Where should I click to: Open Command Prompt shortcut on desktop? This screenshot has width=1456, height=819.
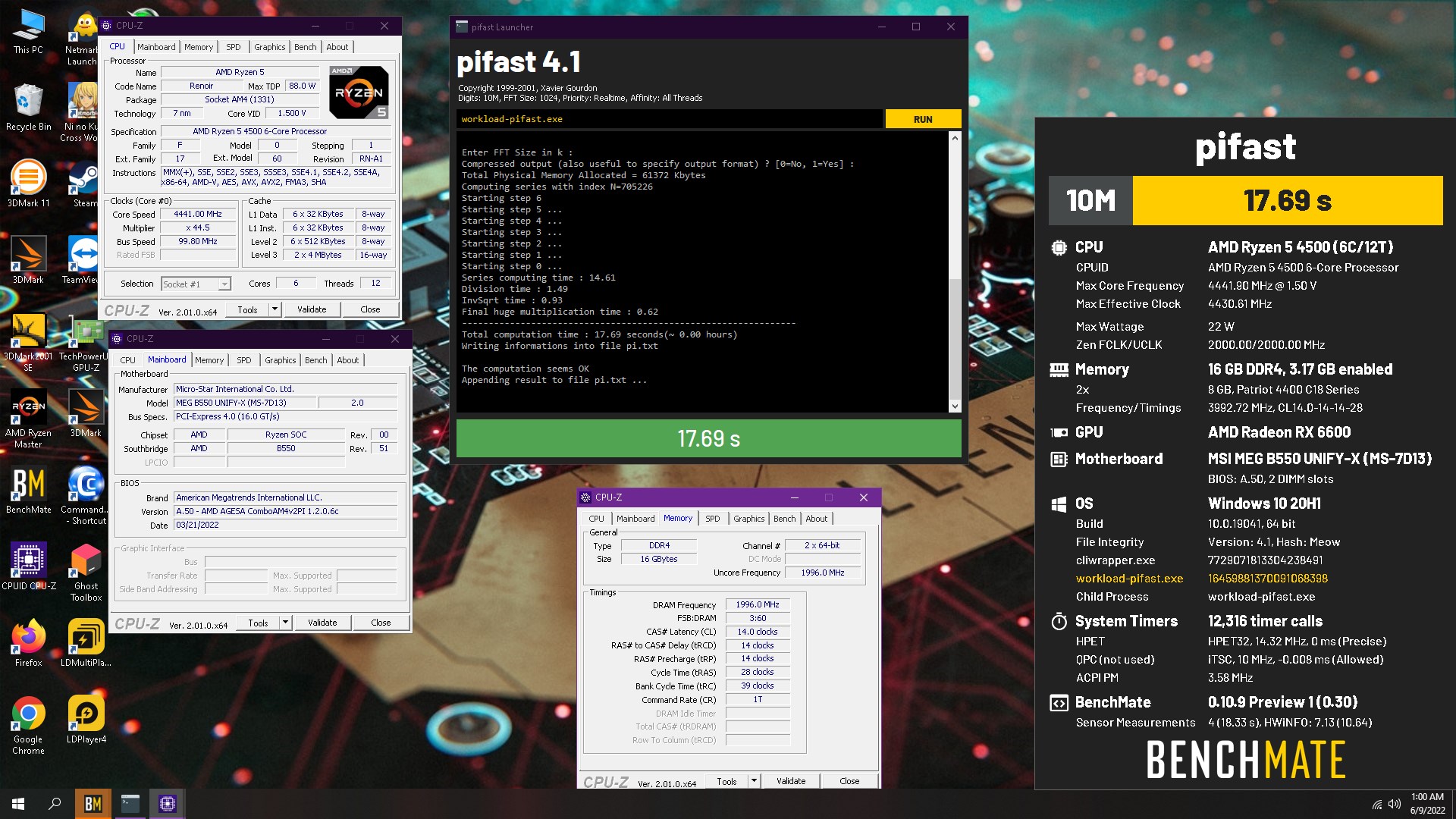pyautogui.click(x=86, y=495)
